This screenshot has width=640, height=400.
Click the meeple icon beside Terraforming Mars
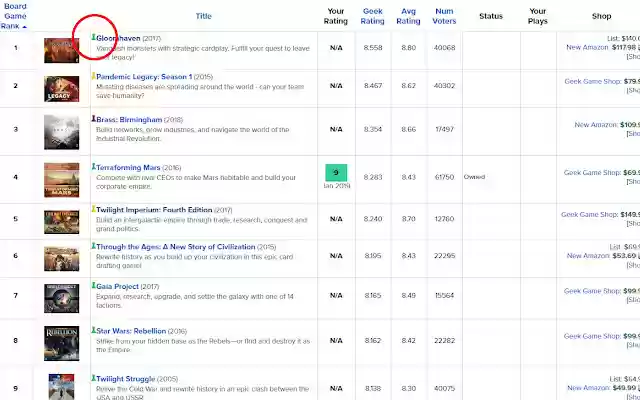(93, 167)
